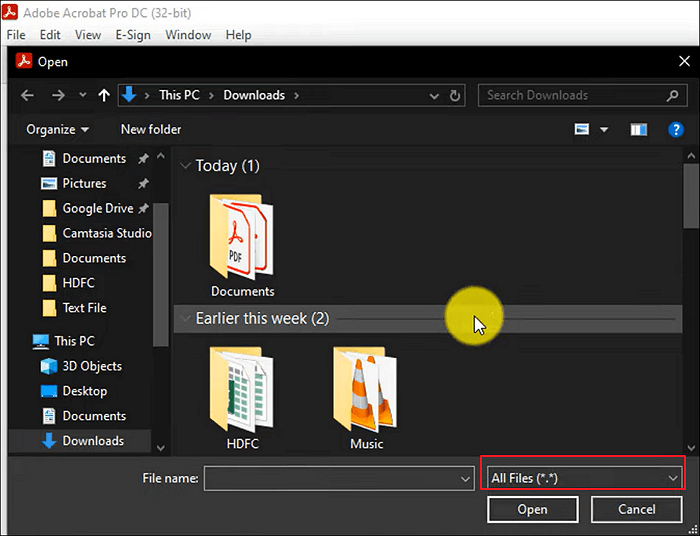The height and width of the screenshot is (536, 700).
Task: Click the file list scroll-down arrow
Action: point(691,448)
